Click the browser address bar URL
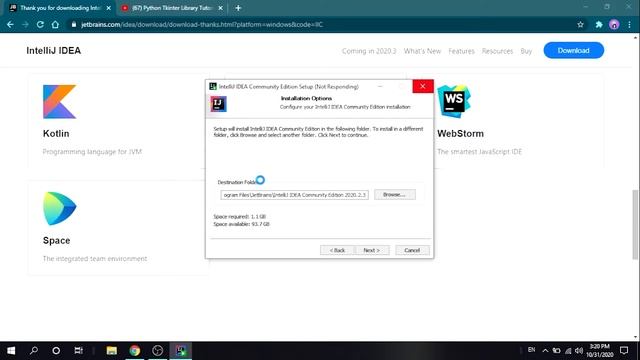This screenshot has width=640, height=360. coord(202,24)
